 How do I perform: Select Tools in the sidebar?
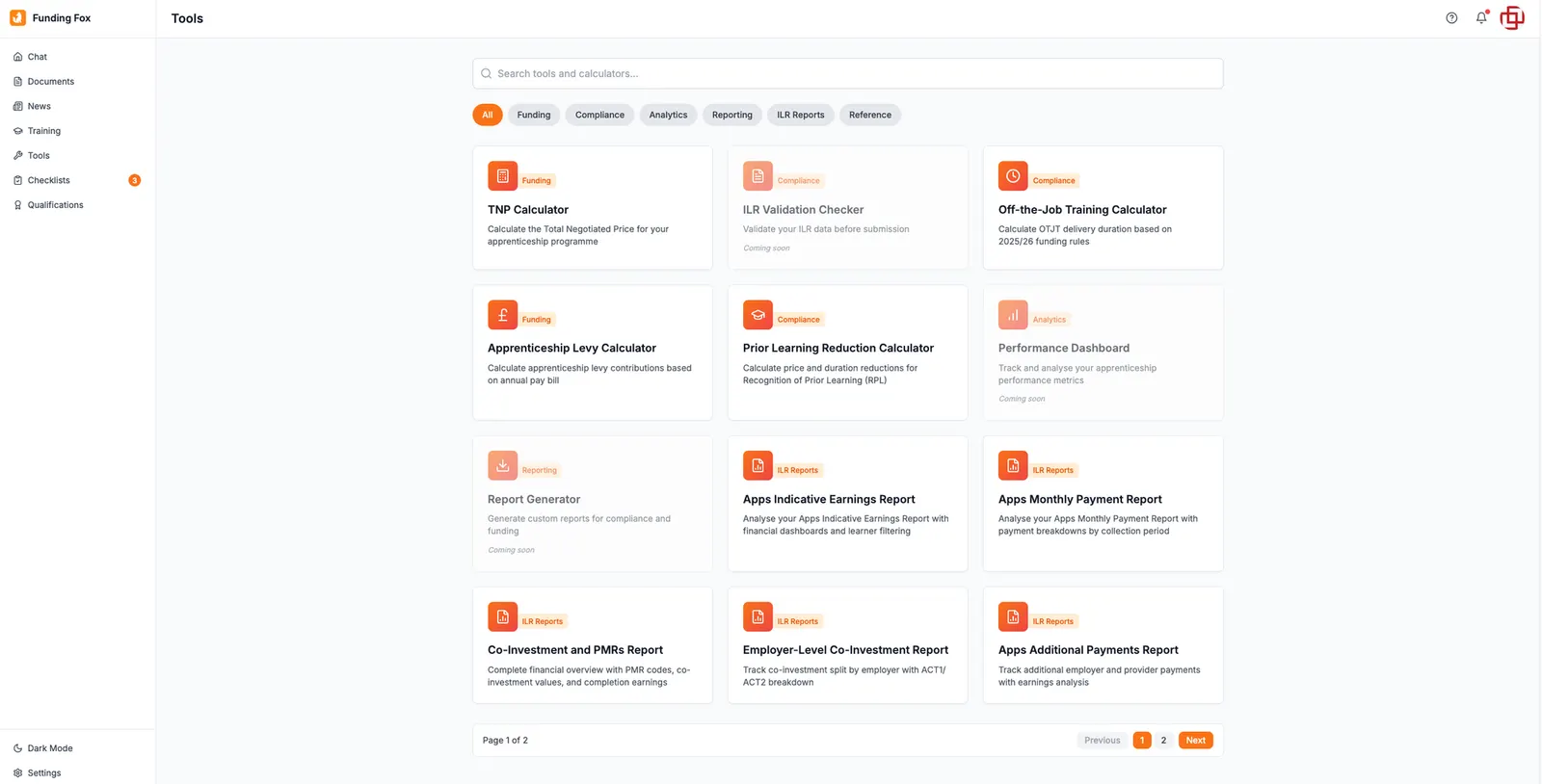click(x=77, y=155)
